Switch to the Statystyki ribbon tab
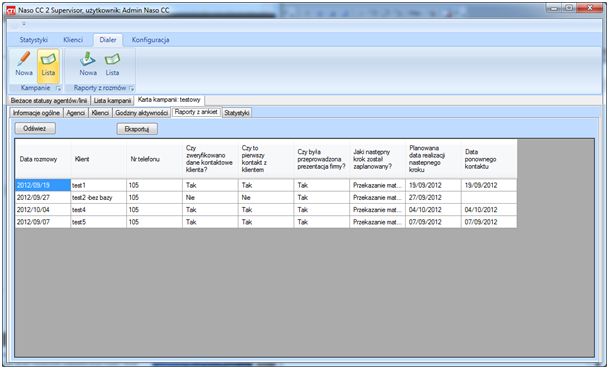The width and height of the screenshot is (609, 369). click(x=34, y=40)
